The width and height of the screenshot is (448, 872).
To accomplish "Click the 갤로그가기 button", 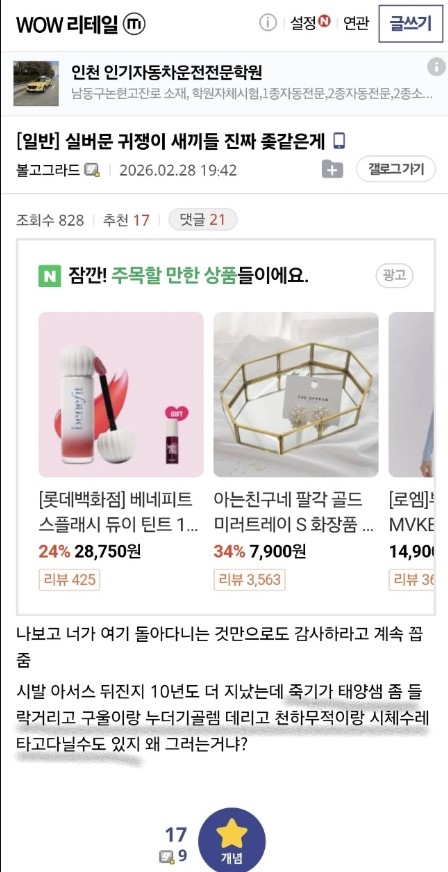I will point(396,169).
